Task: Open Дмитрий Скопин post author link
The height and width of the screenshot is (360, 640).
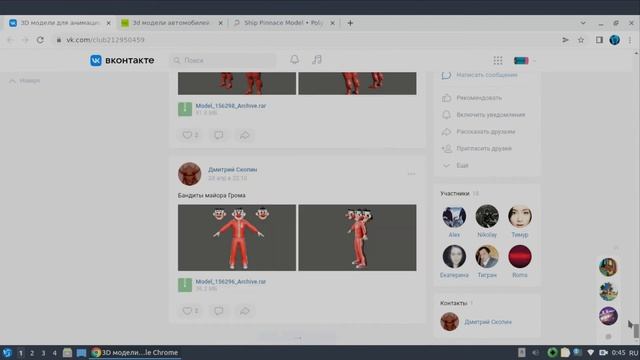Action: [x=233, y=169]
